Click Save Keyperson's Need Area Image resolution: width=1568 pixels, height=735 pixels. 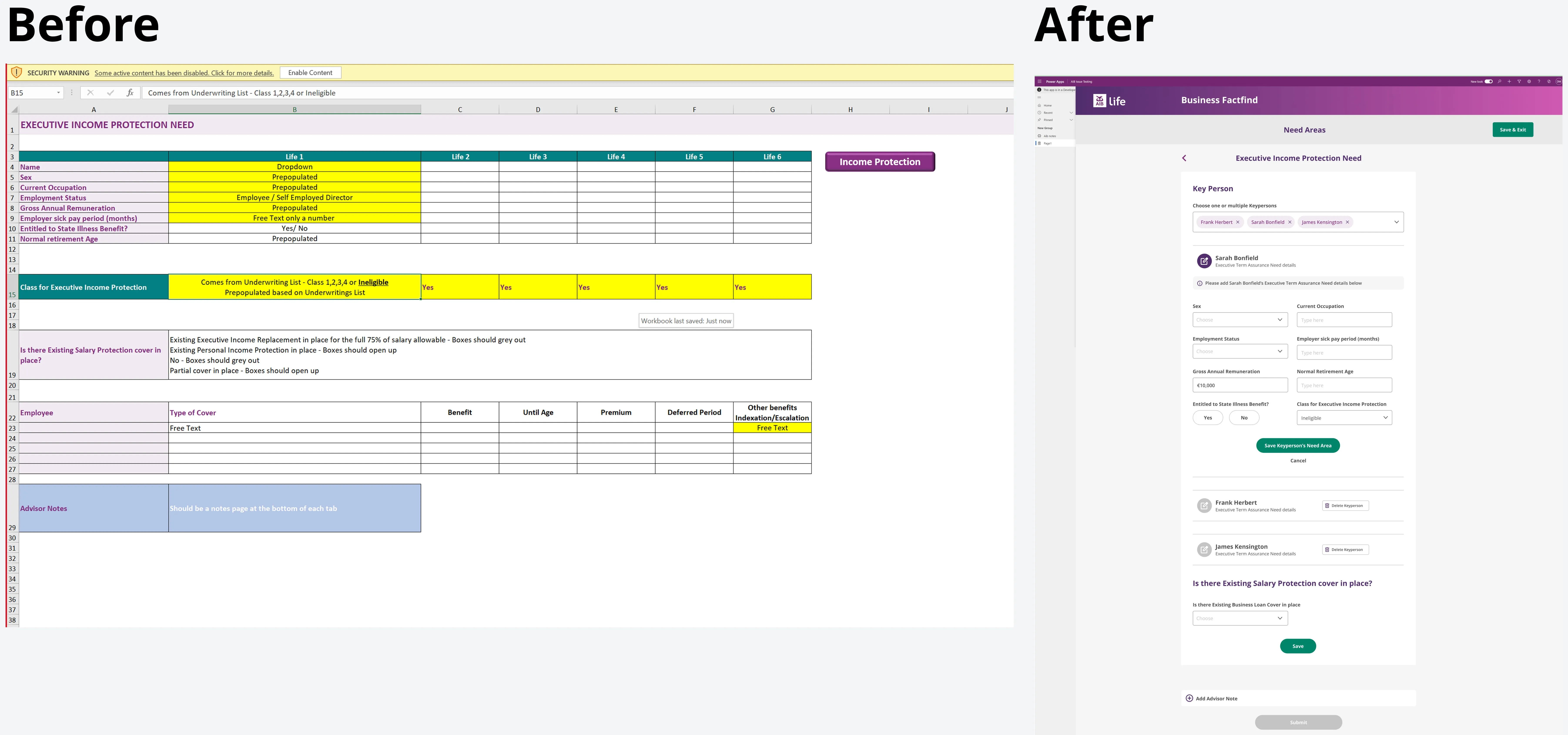click(1298, 445)
